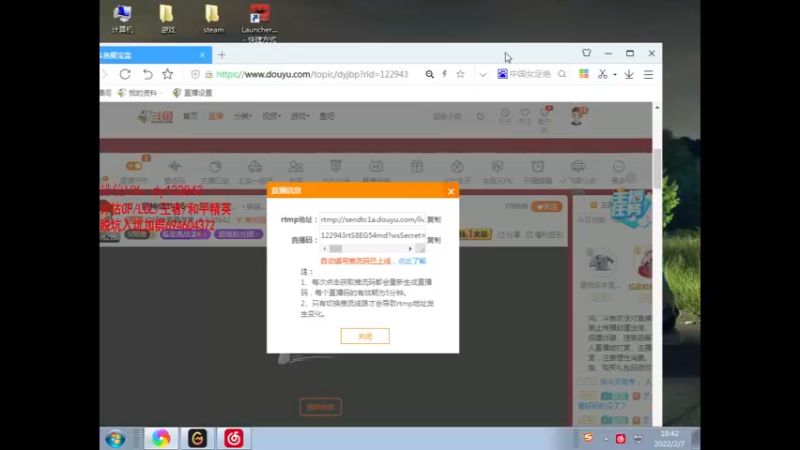The width and height of the screenshot is (800, 450).
Task: Close the current browser tab
Action: [202, 55]
